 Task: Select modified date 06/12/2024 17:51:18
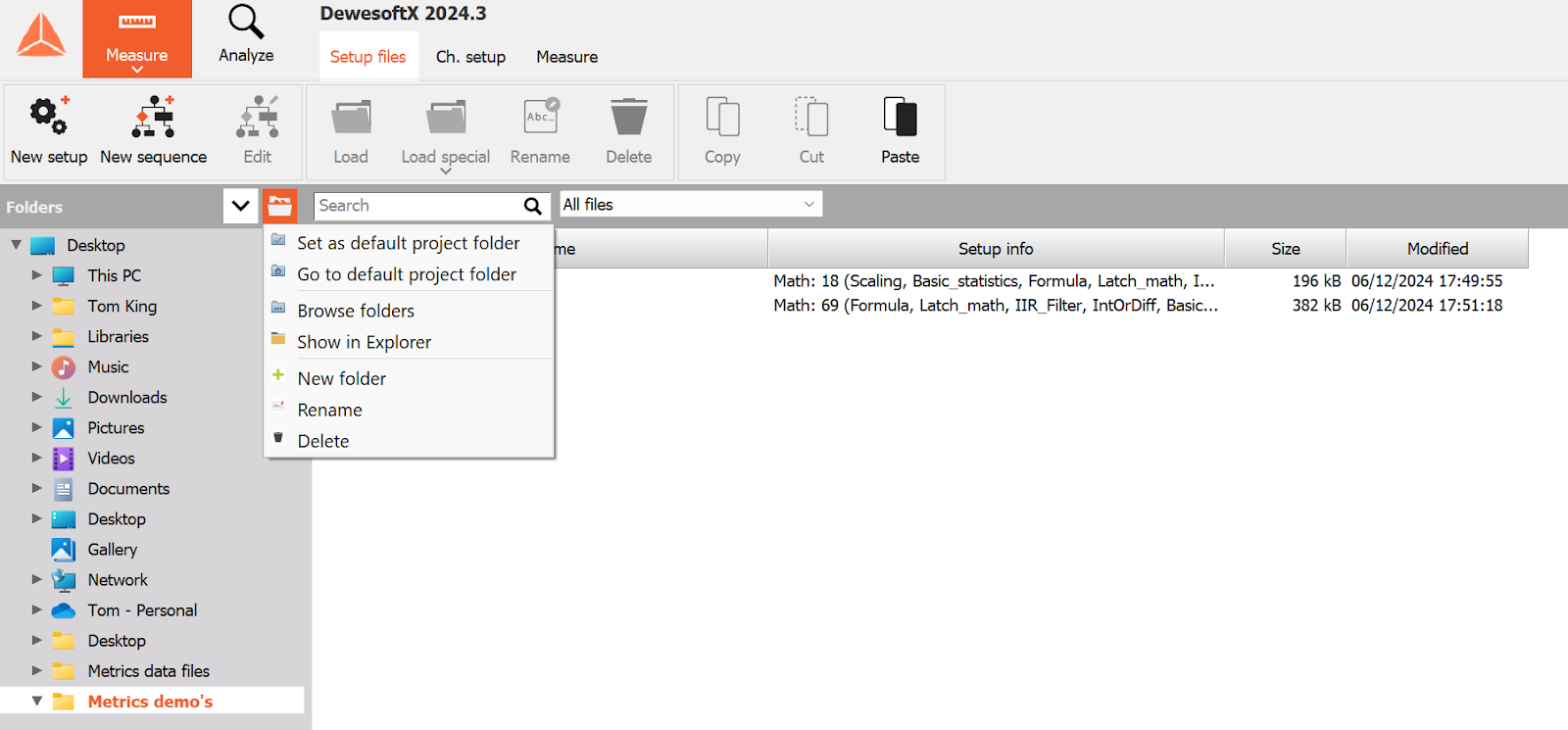pyautogui.click(x=1427, y=306)
